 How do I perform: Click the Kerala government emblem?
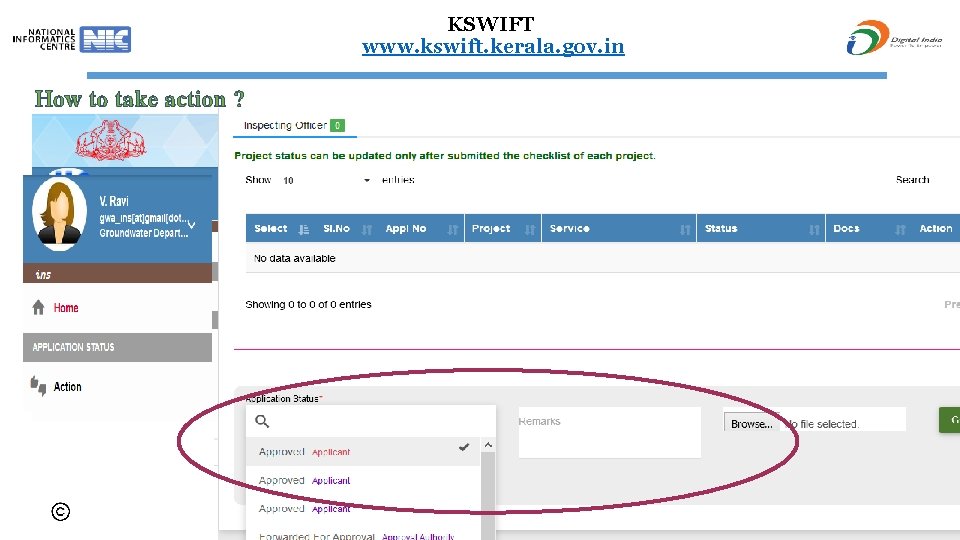[x=110, y=141]
